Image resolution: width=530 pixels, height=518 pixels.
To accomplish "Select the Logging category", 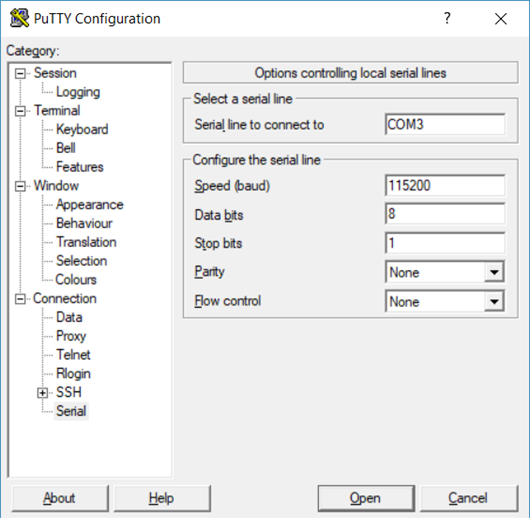I will click(x=78, y=92).
